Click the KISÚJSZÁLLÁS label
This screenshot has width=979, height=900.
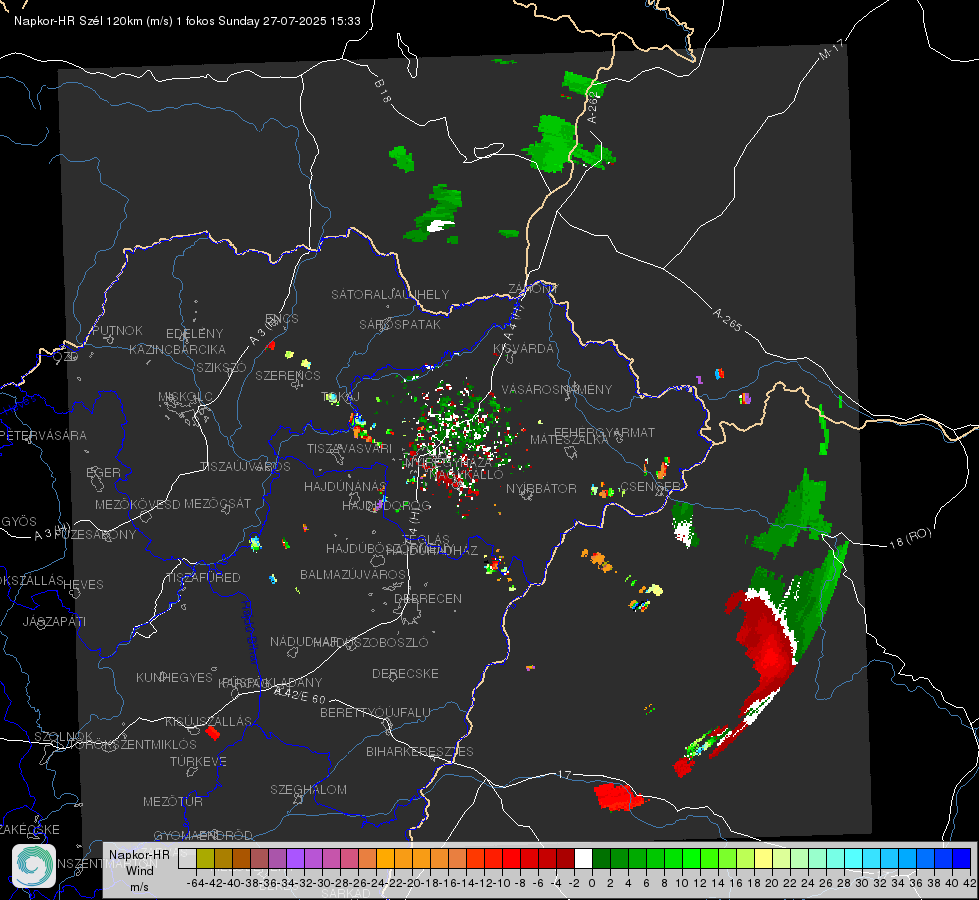[209, 721]
